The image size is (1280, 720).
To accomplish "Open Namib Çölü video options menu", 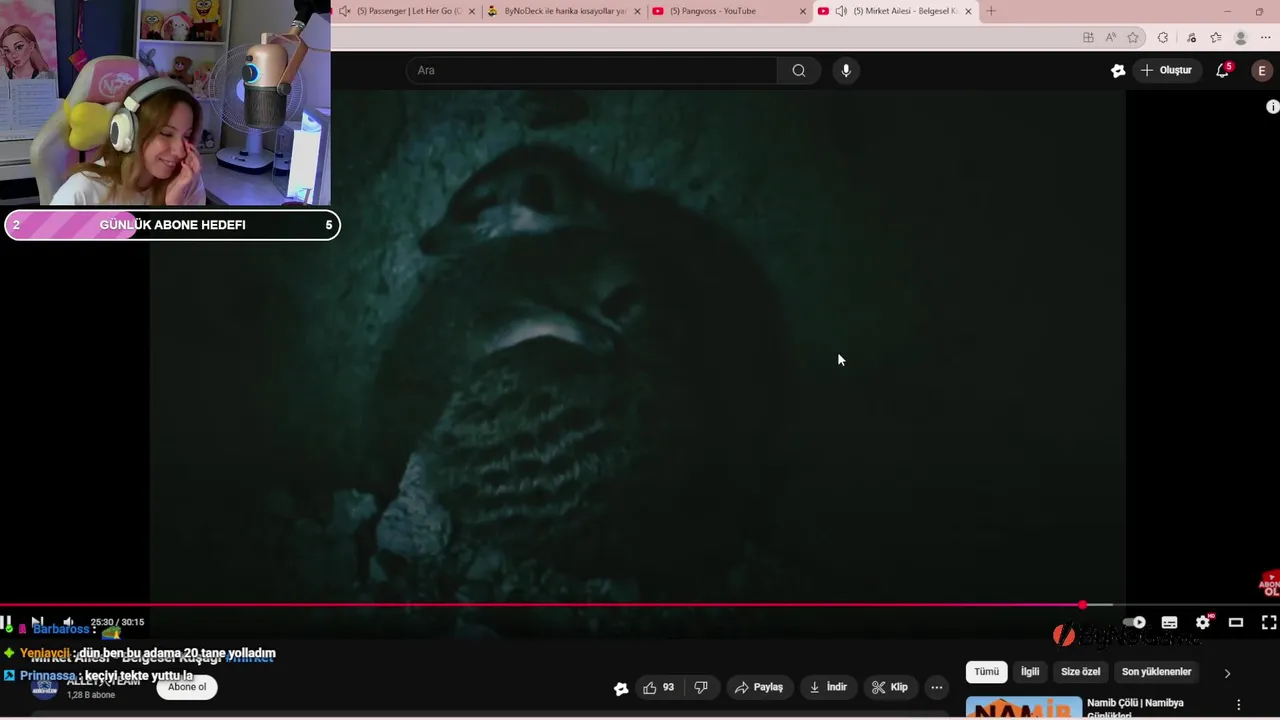I will click(x=1239, y=704).
